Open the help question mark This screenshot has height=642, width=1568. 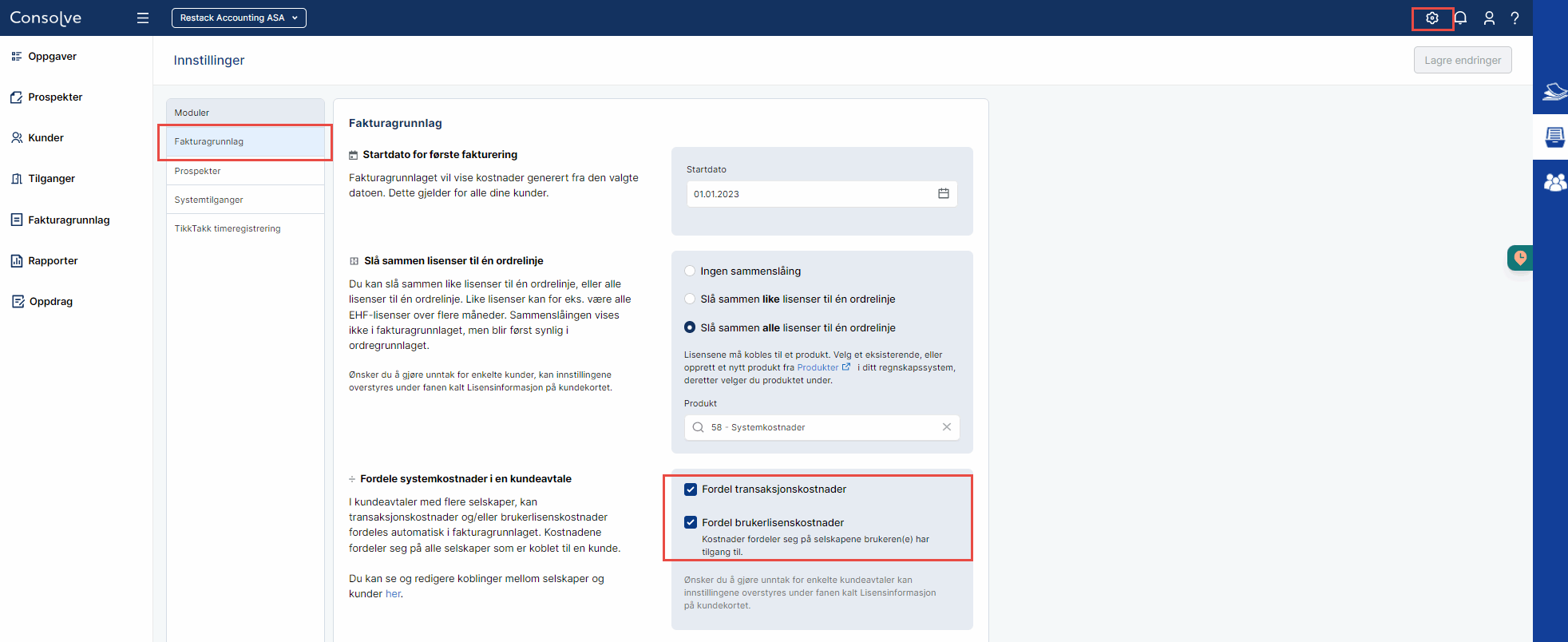1515,18
